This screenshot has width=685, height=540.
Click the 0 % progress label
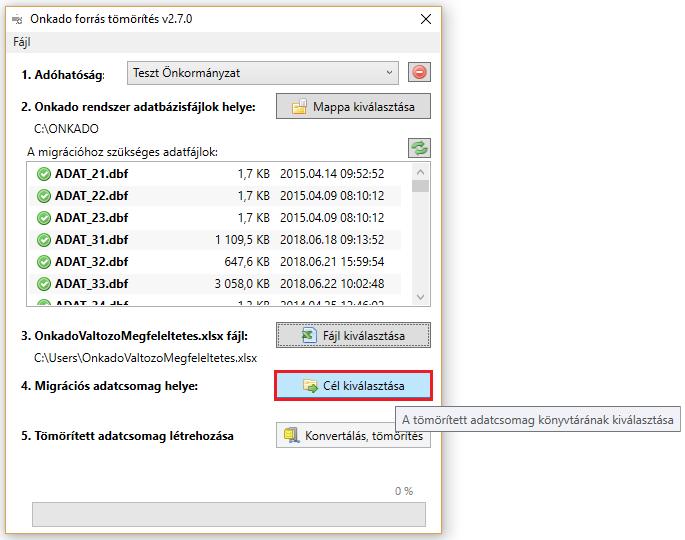pyautogui.click(x=404, y=491)
